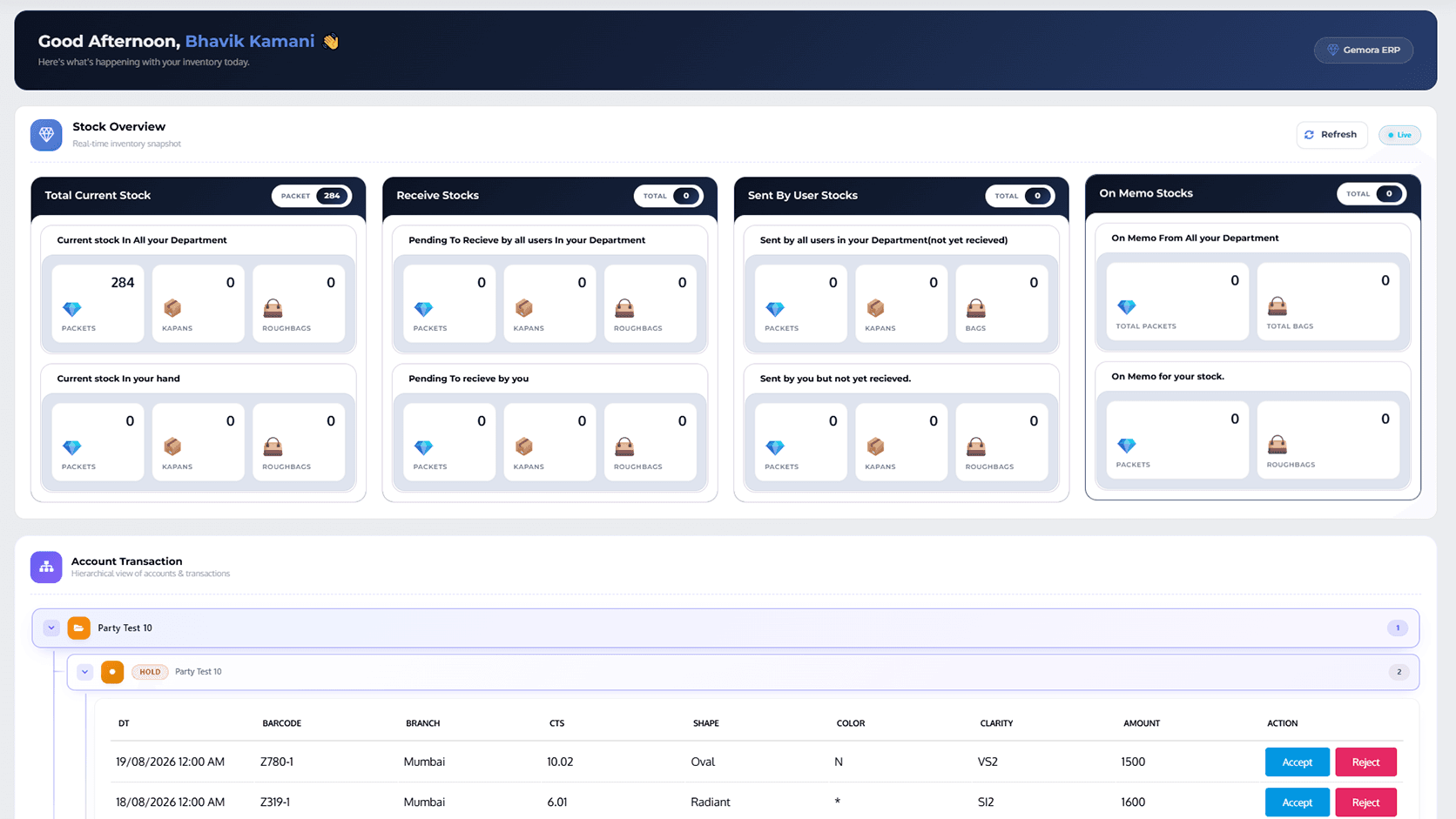Collapse the Party Test 10 top-level group
This screenshot has height=819, width=1456.
click(x=51, y=628)
